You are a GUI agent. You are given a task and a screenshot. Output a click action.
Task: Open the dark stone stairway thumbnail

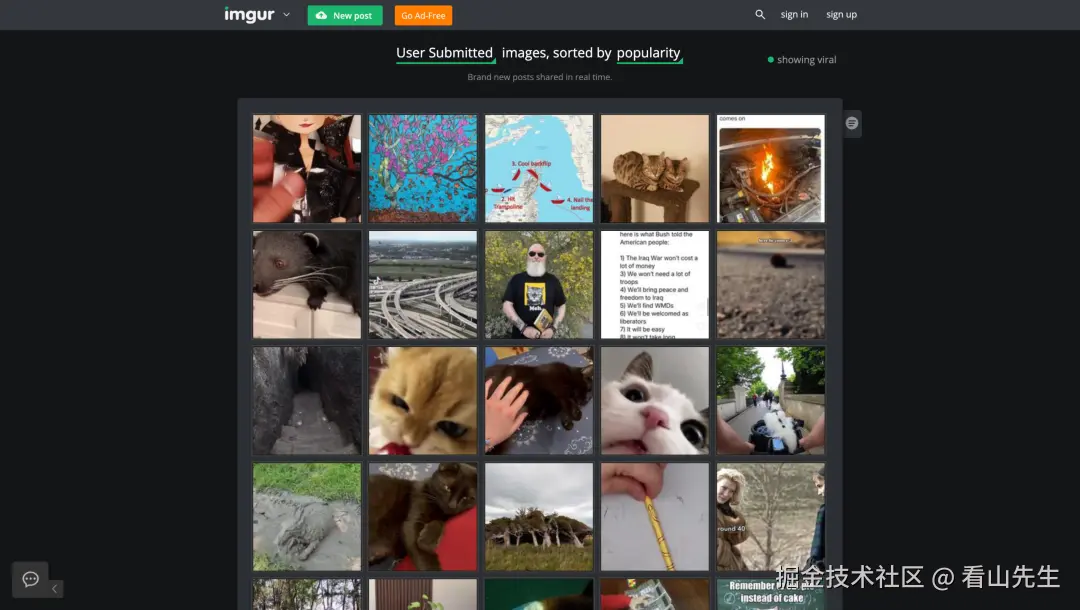[307, 401]
